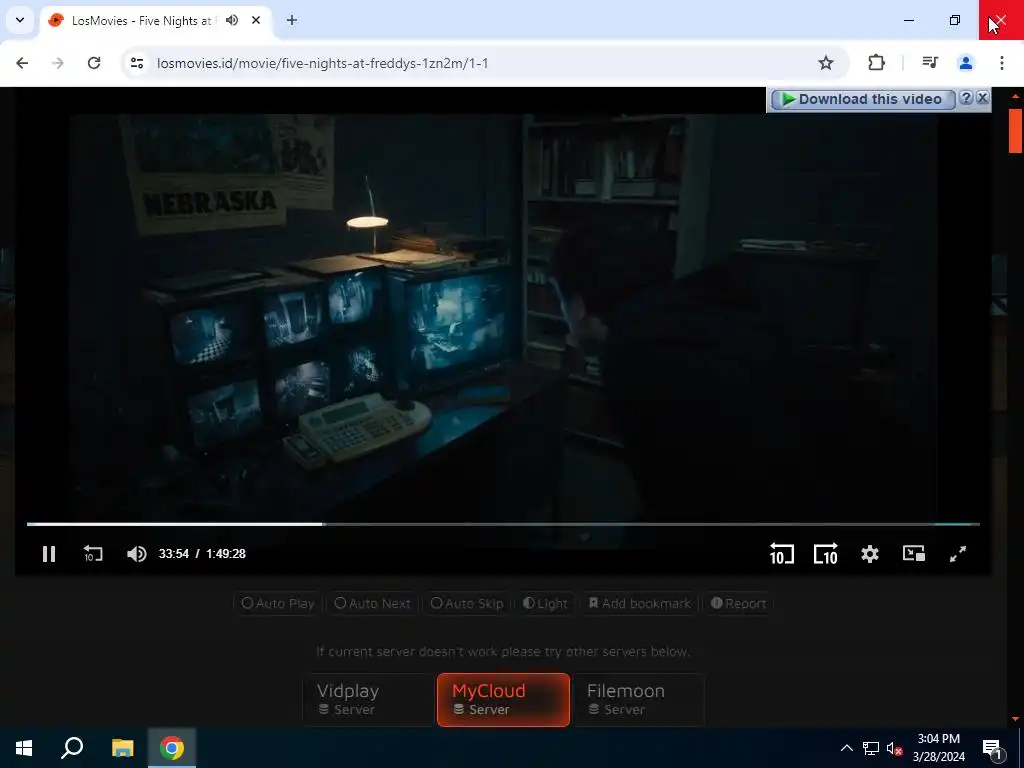Open a new browser tab

(x=292, y=20)
